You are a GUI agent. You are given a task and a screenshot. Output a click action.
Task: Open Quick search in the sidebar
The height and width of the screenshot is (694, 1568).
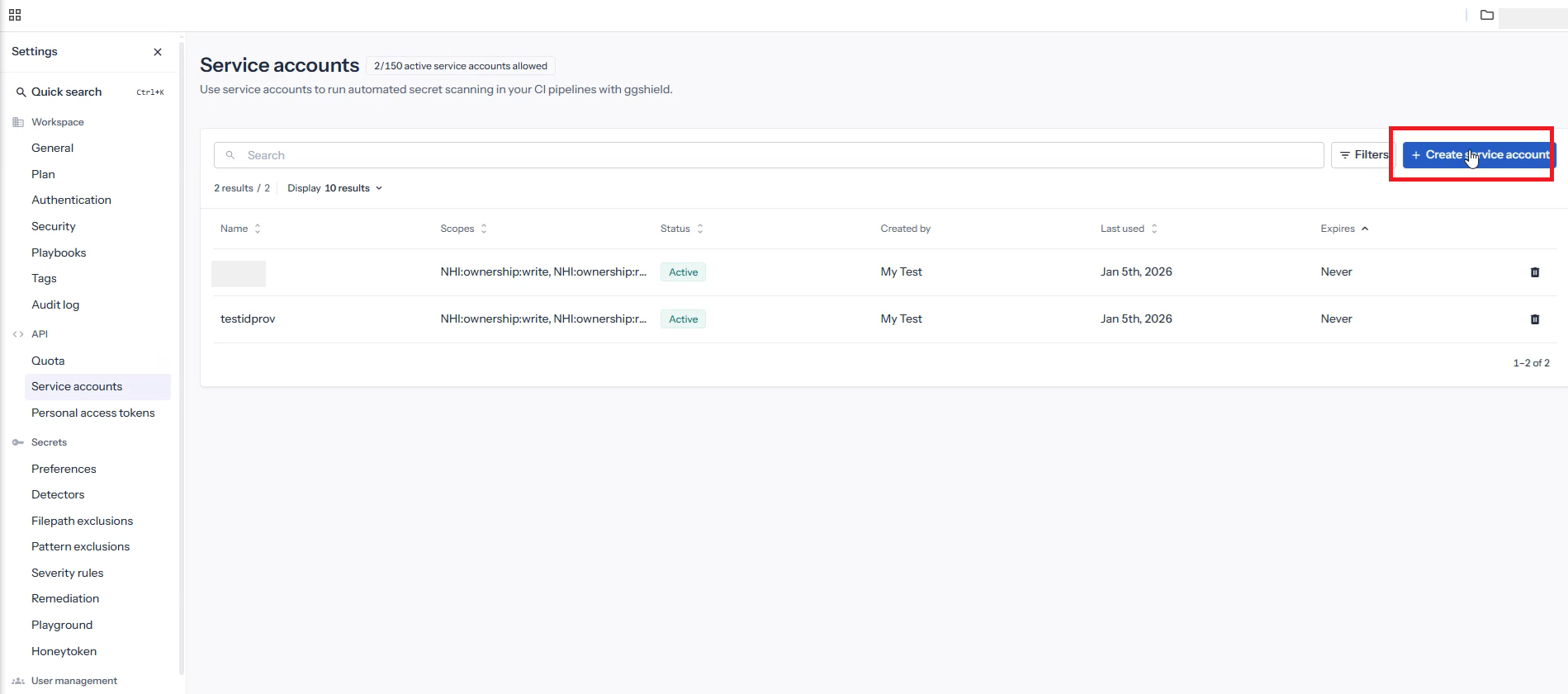[x=91, y=92]
